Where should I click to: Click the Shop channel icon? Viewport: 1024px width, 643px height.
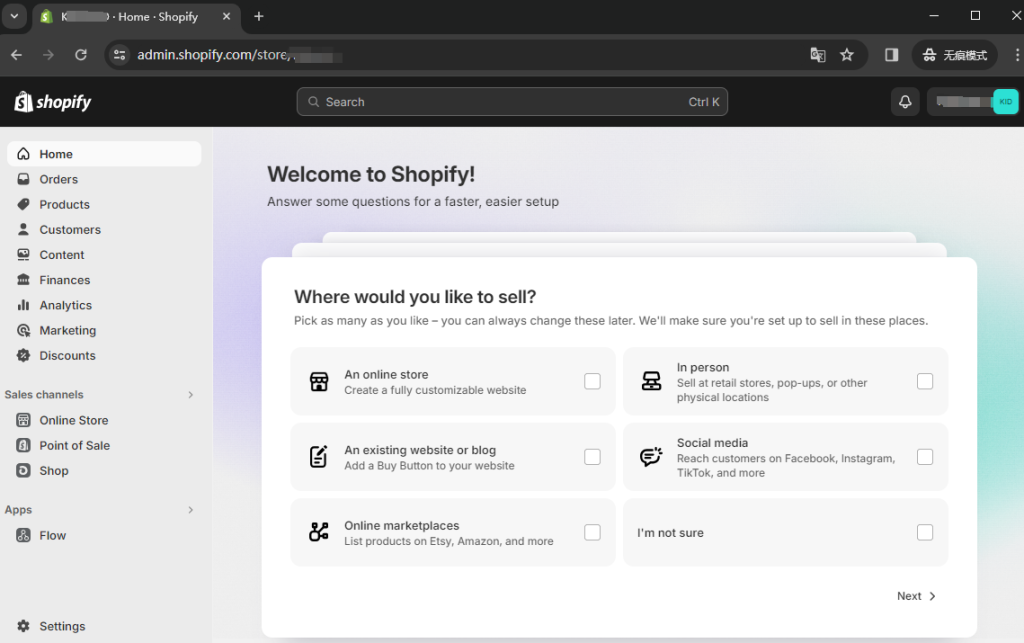coord(24,471)
